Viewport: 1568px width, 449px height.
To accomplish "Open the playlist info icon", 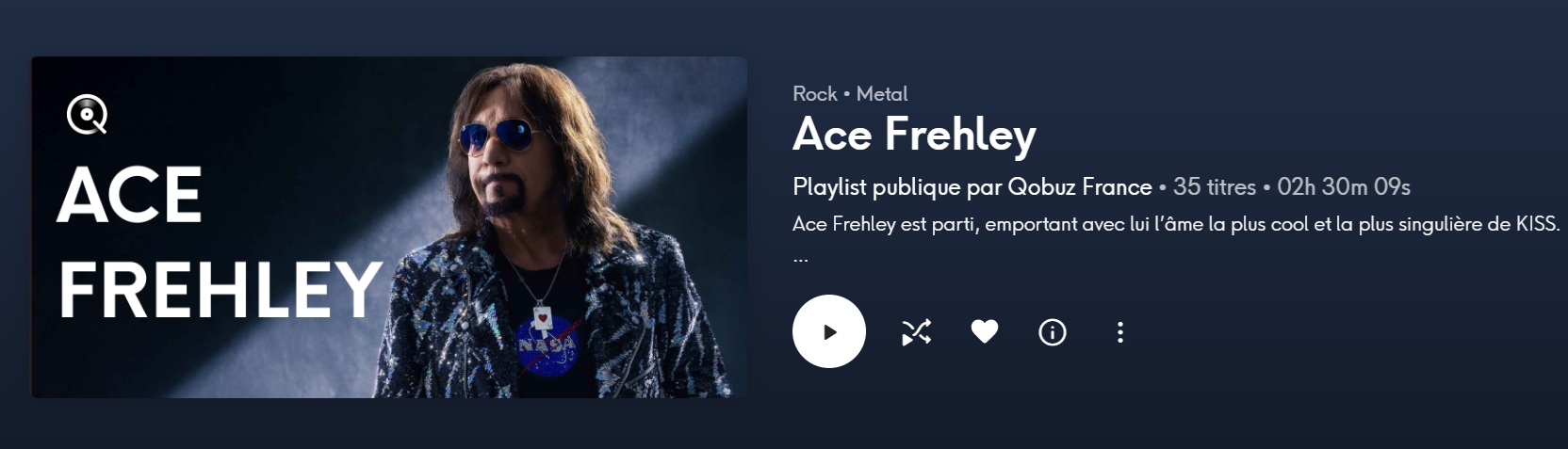I will 1052,332.
